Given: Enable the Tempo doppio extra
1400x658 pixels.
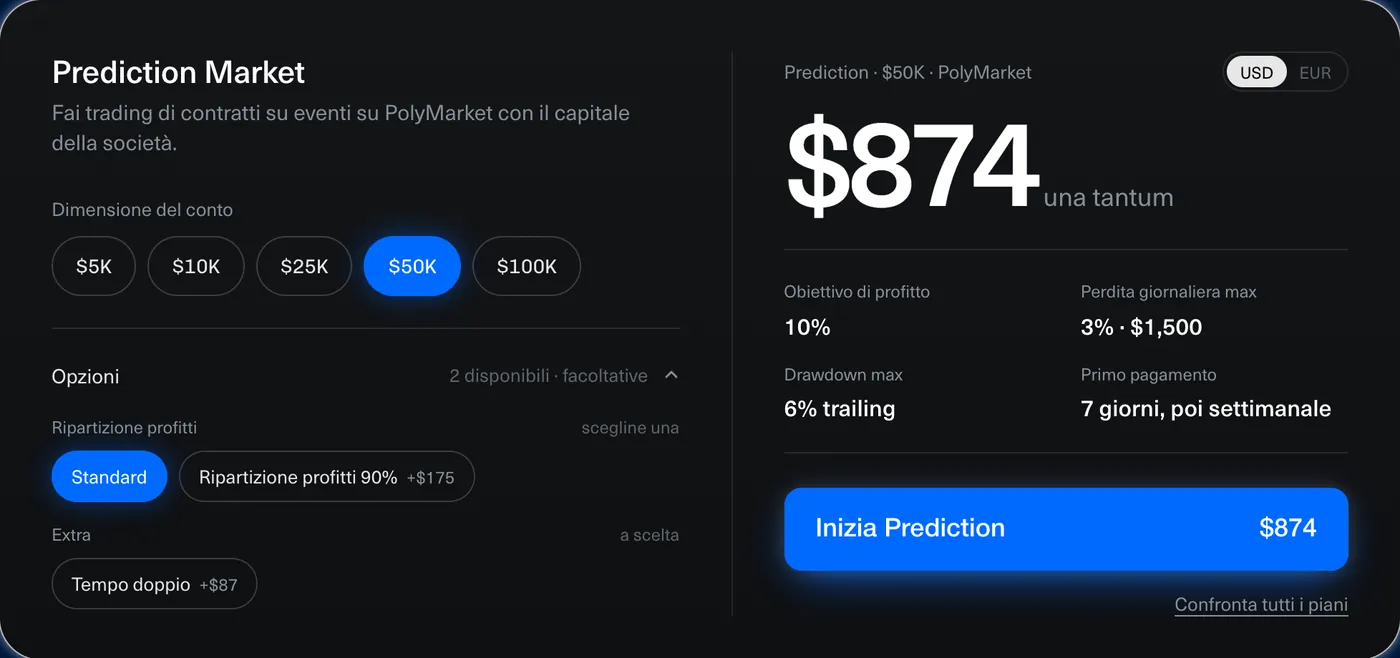Looking at the screenshot, I should (x=154, y=584).
